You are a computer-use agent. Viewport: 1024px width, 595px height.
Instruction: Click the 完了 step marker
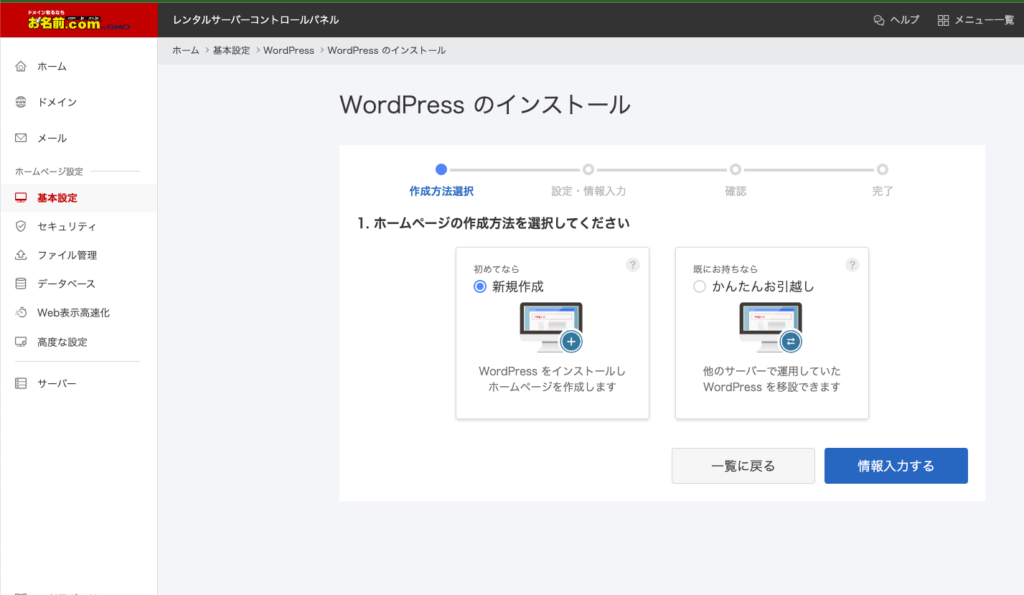click(882, 169)
